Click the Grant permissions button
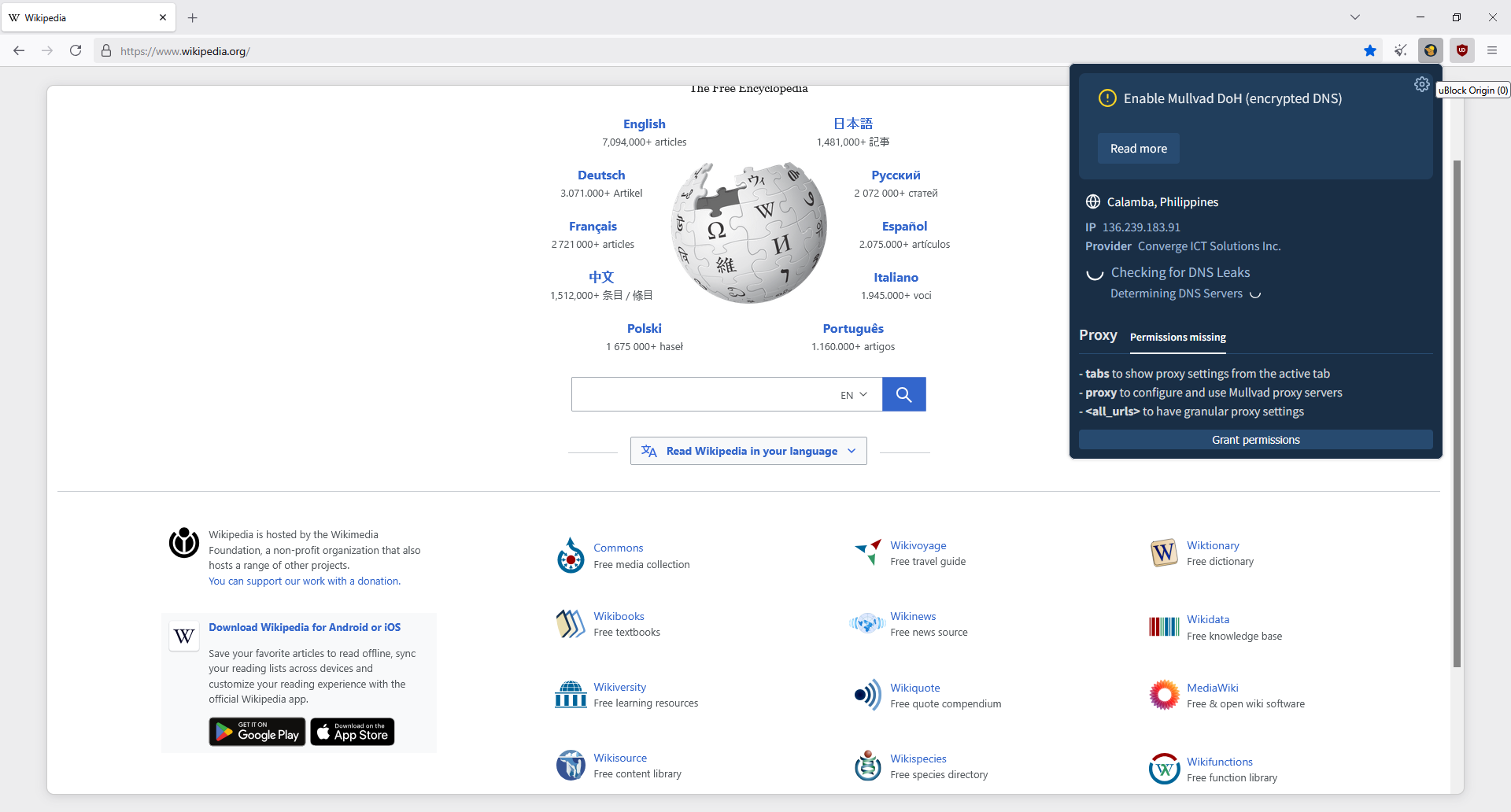1511x812 pixels. tap(1256, 440)
